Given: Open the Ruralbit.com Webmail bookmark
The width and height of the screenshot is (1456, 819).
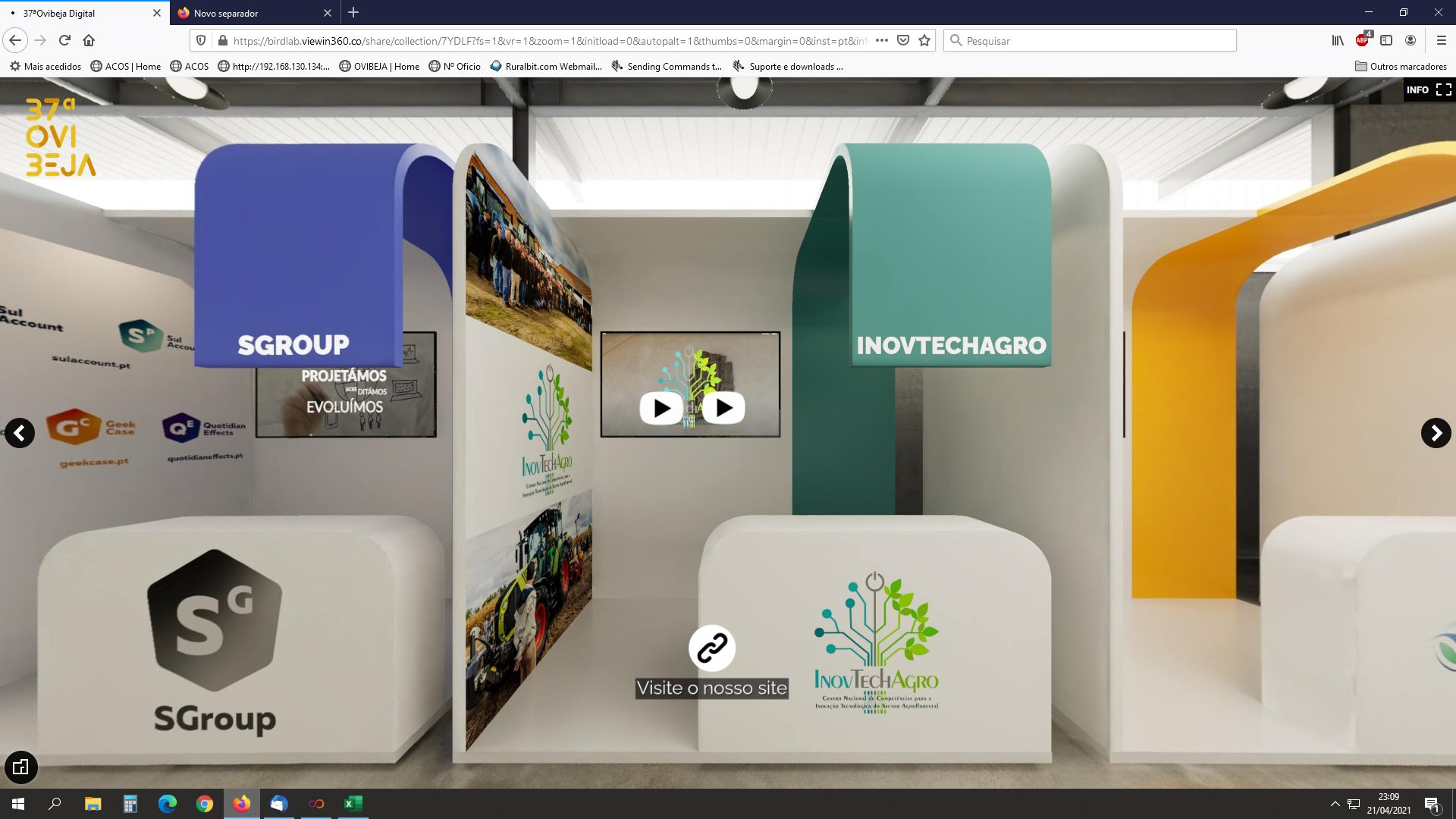Looking at the screenshot, I should 546,66.
